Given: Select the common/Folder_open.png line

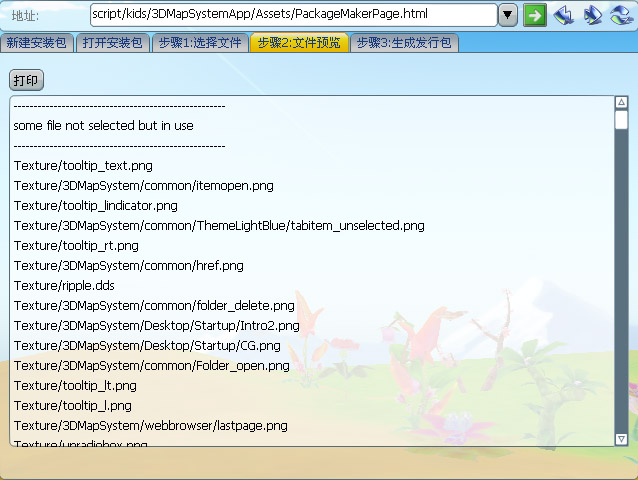Looking at the screenshot, I should pyautogui.click(x=151, y=366).
